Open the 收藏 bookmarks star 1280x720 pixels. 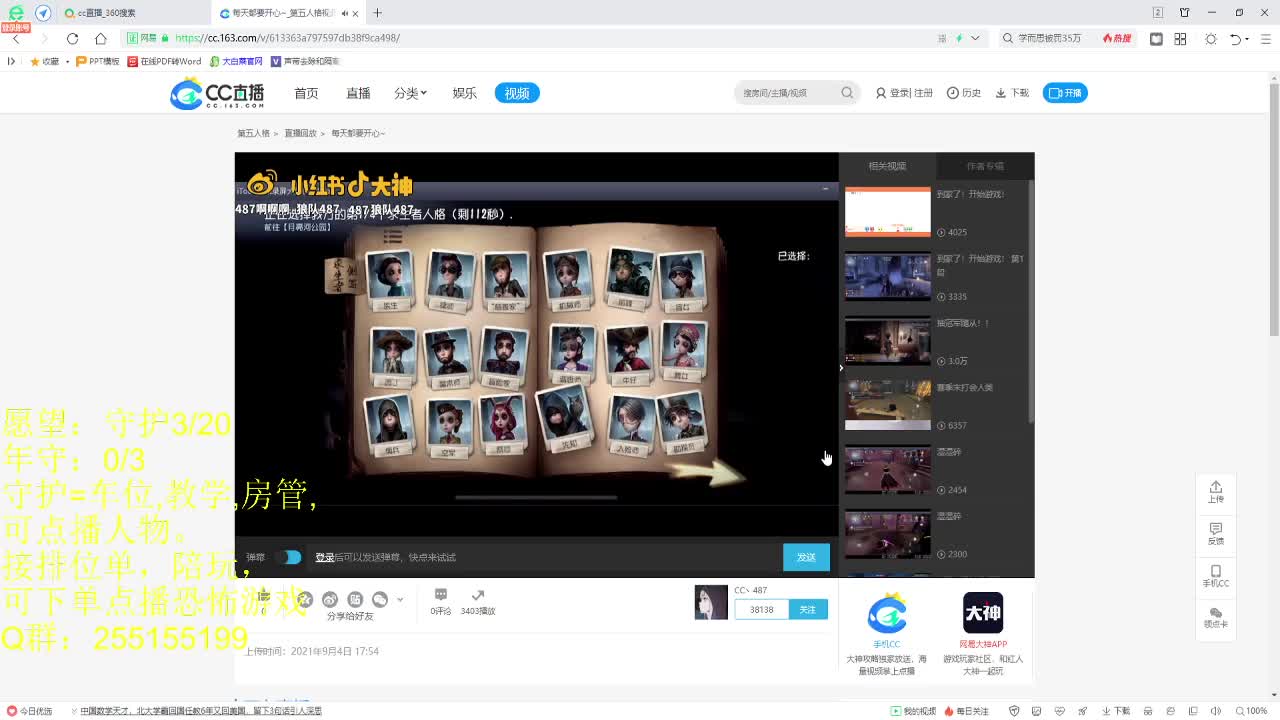pos(44,61)
